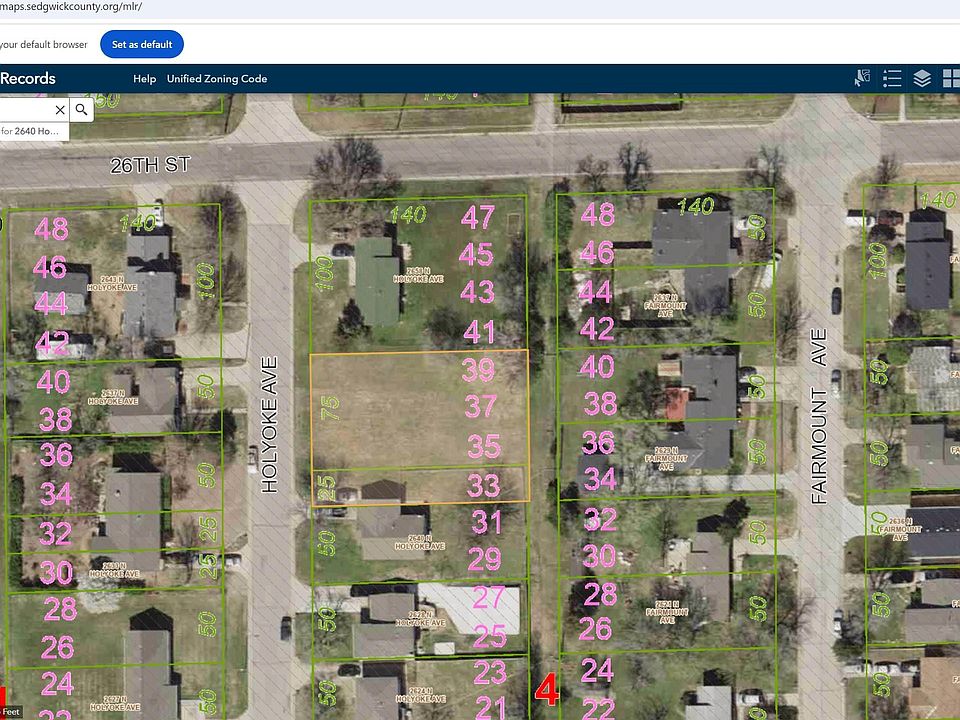
Task: Click lot number 47 near 26th St
Action: click(478, 217)
